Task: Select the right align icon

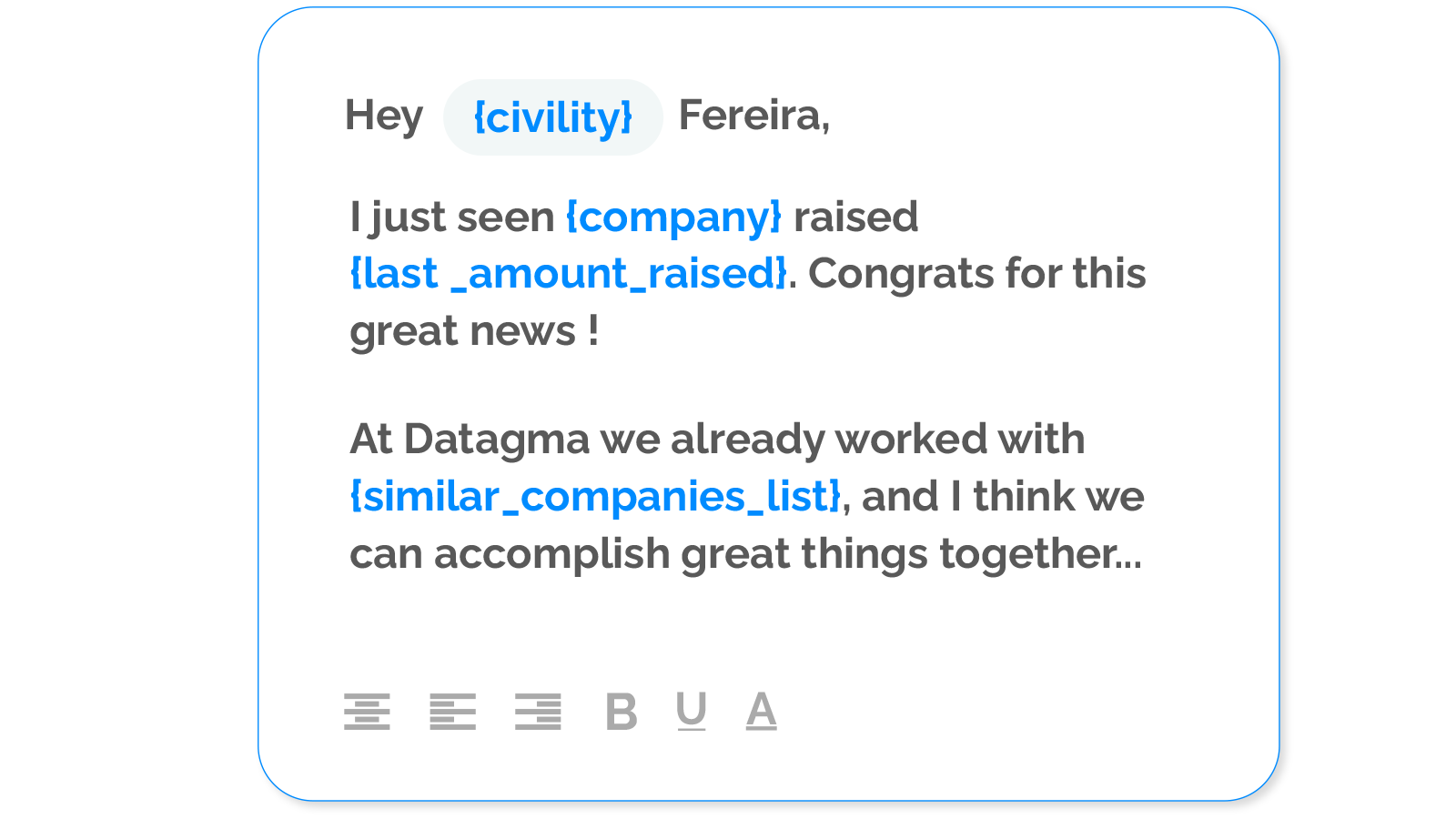Action: (x=538, y=712)
